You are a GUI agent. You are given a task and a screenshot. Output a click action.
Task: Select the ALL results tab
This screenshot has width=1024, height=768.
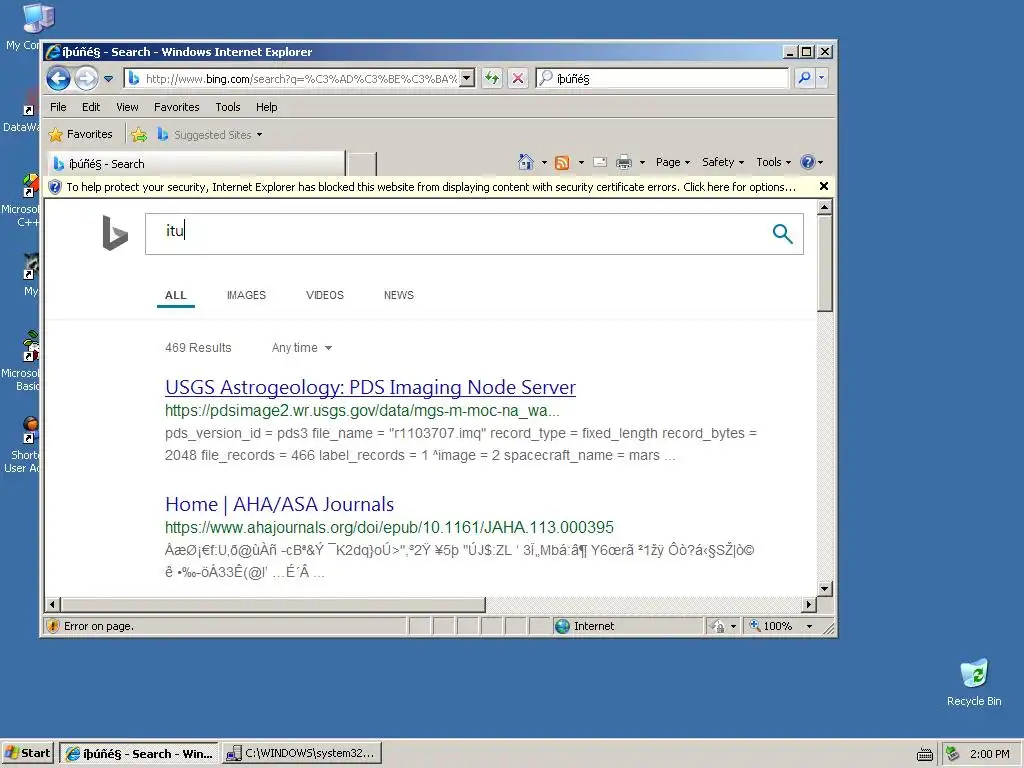tap(176, 295)
